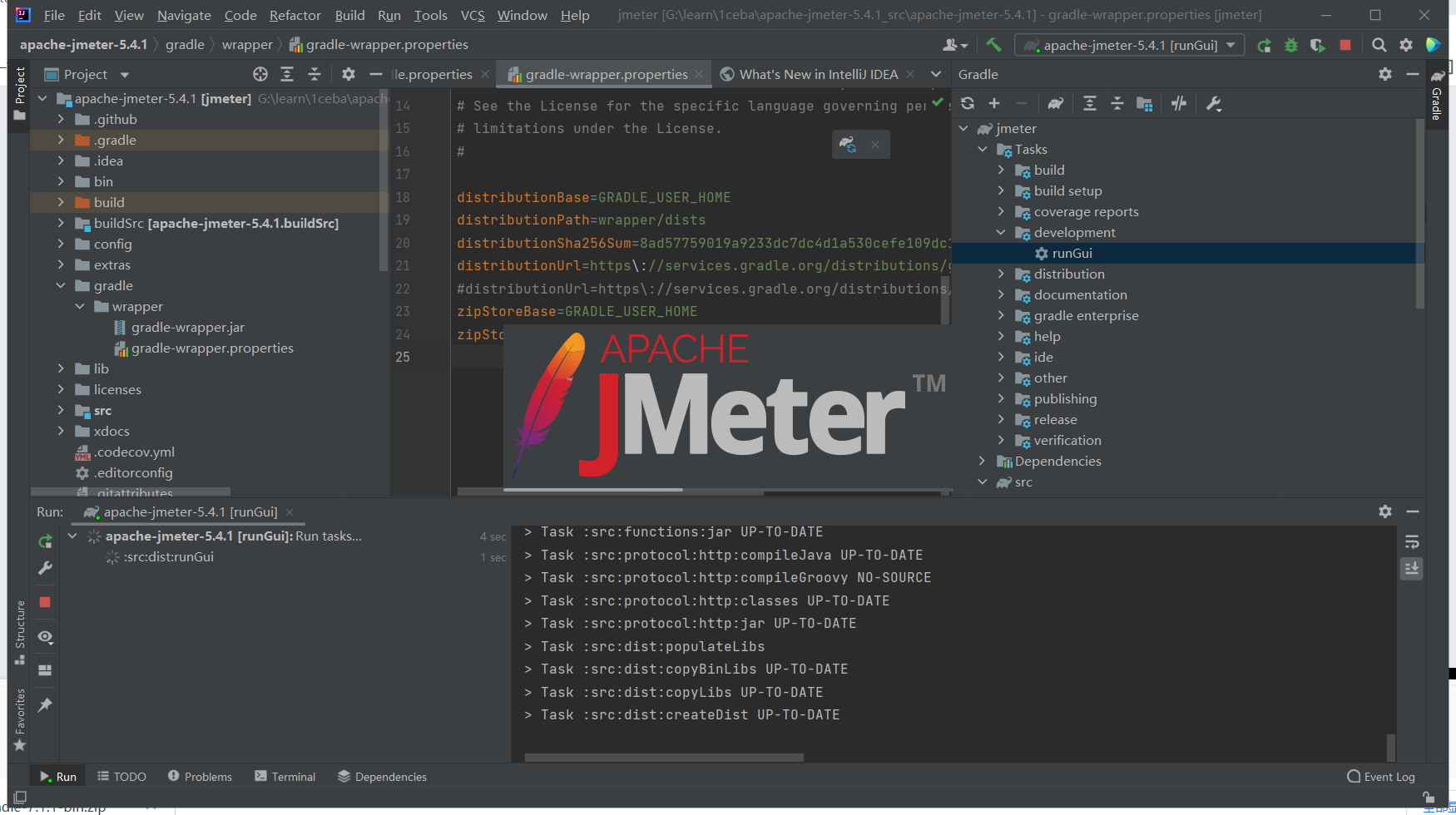Toggle scroll-to-end in the run console
This screenshot has width=1456, height=815.
tap(1411, 569)
